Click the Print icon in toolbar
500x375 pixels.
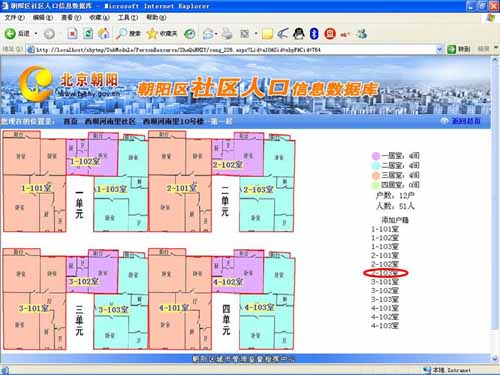[227, 34]
